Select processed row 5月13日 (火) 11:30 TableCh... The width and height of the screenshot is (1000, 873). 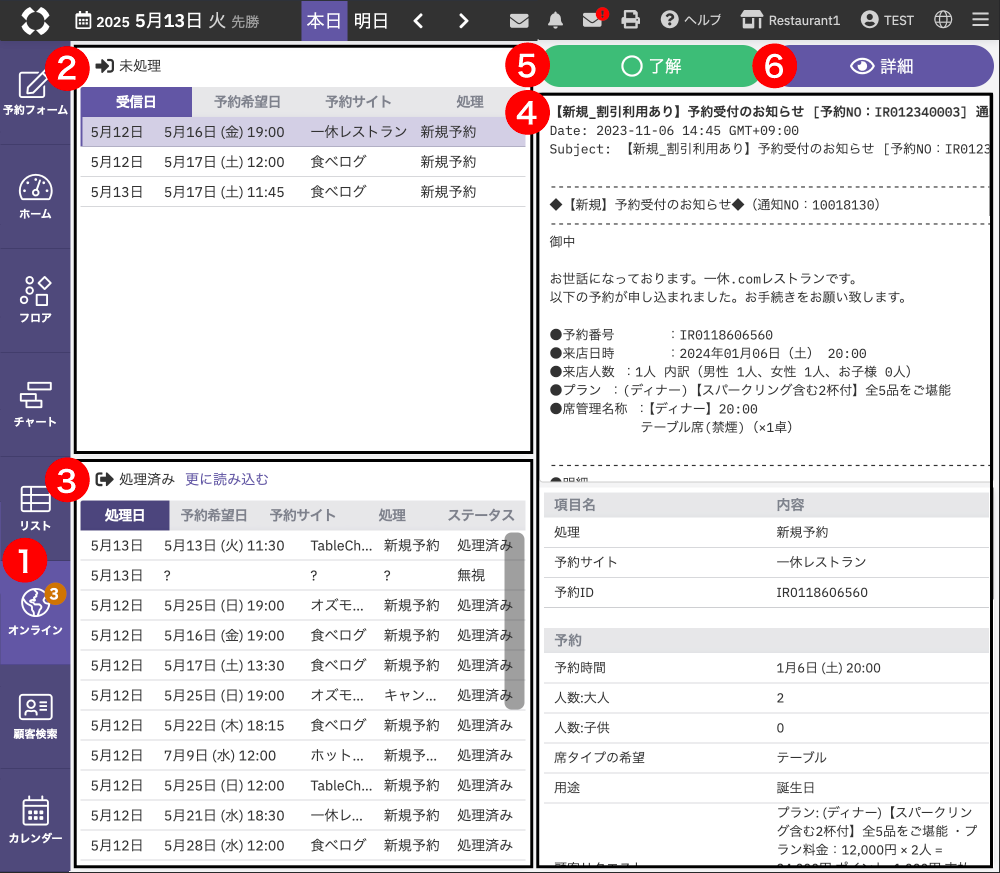pos(303,545)
